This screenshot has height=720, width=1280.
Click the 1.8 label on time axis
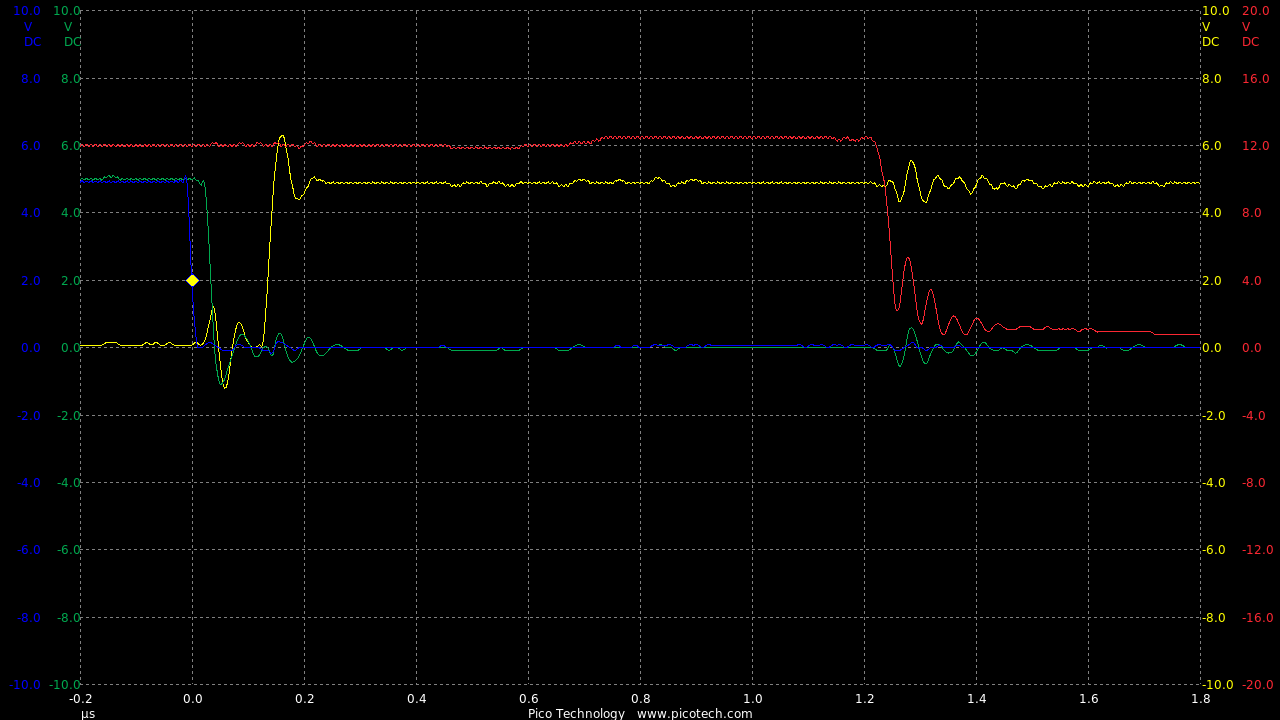(x=1201, y=699)
